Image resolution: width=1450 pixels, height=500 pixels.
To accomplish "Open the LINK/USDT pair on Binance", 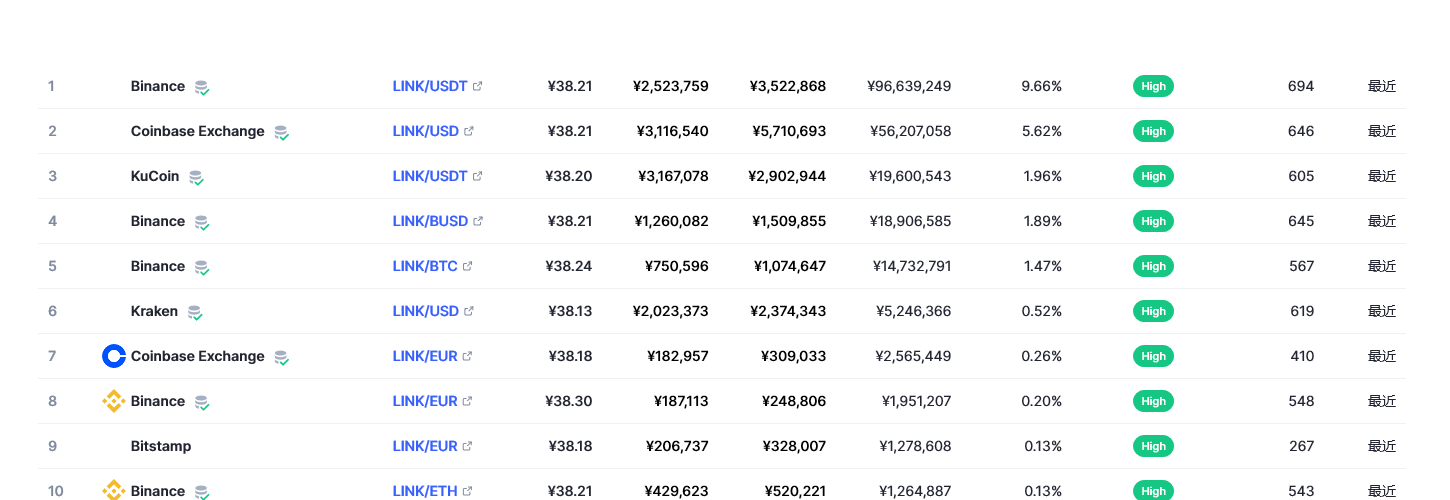I will (x=430, y=86).
